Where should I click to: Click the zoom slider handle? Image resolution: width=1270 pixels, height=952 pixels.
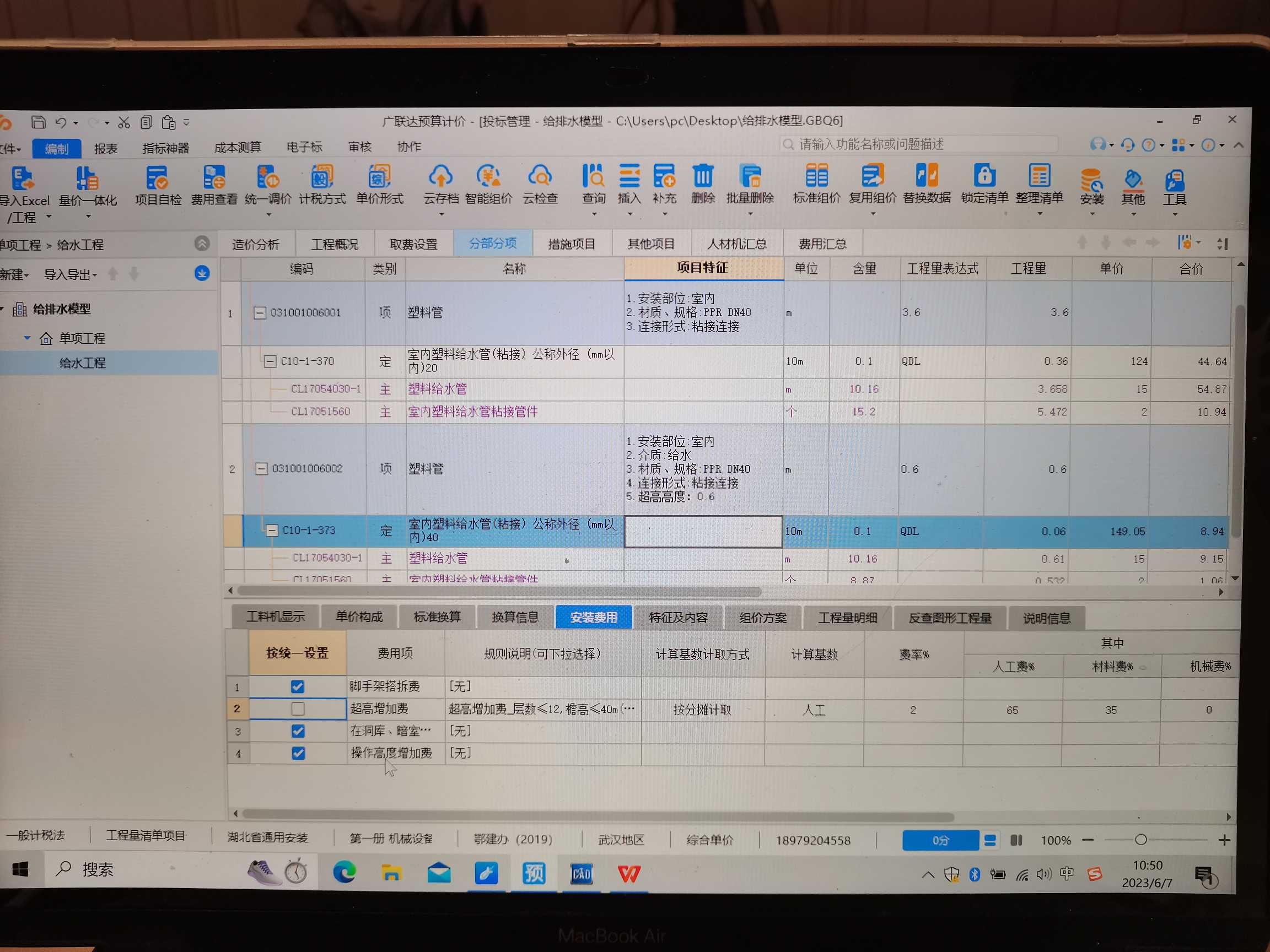[x=1141, y=840]
